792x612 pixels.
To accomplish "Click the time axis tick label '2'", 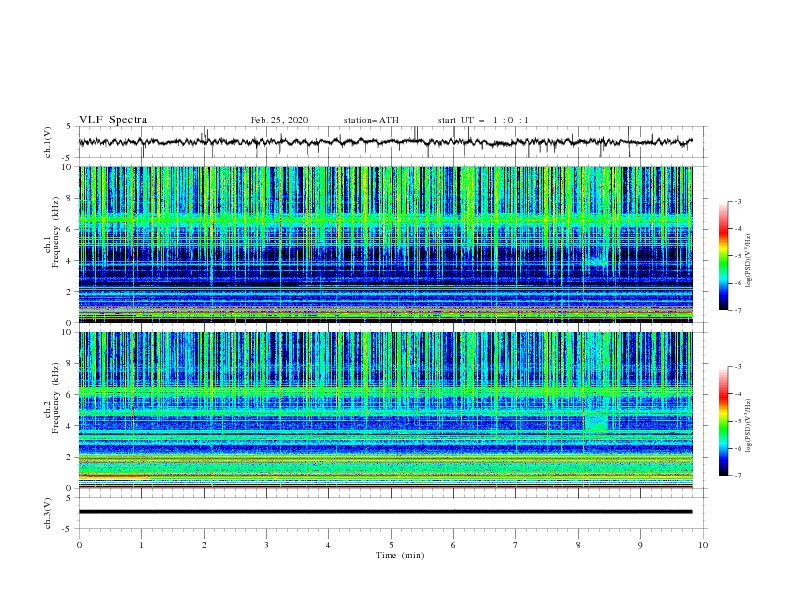I will (x=204, y=545).
